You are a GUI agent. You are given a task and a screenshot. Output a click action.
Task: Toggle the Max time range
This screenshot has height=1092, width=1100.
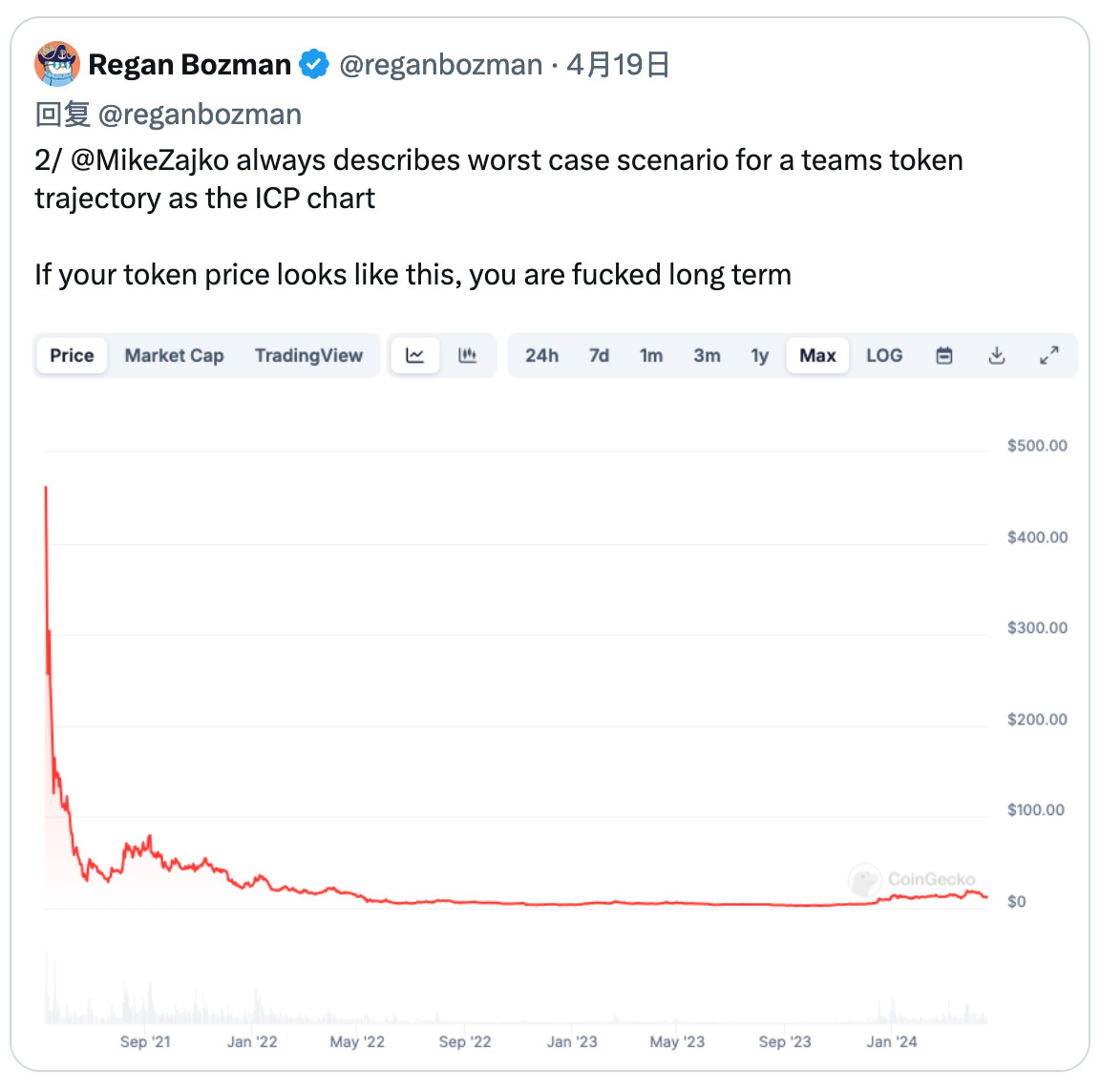coord(816,354)
